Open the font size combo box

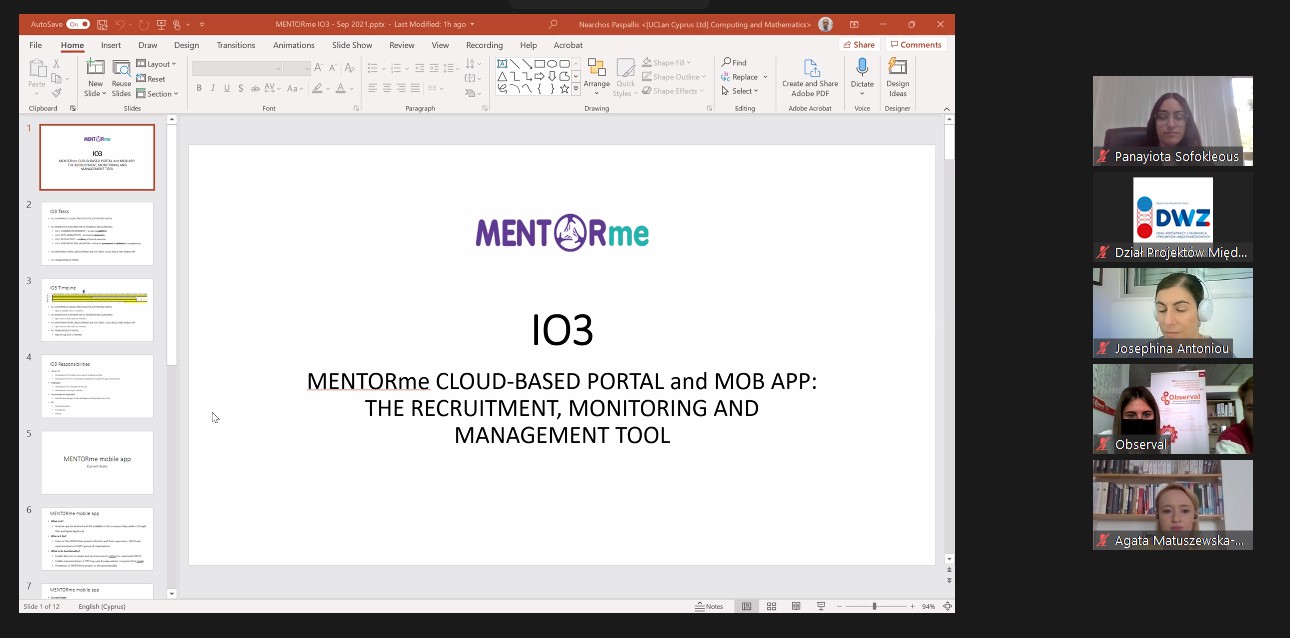pyautogui.click(x=296, y=68)
